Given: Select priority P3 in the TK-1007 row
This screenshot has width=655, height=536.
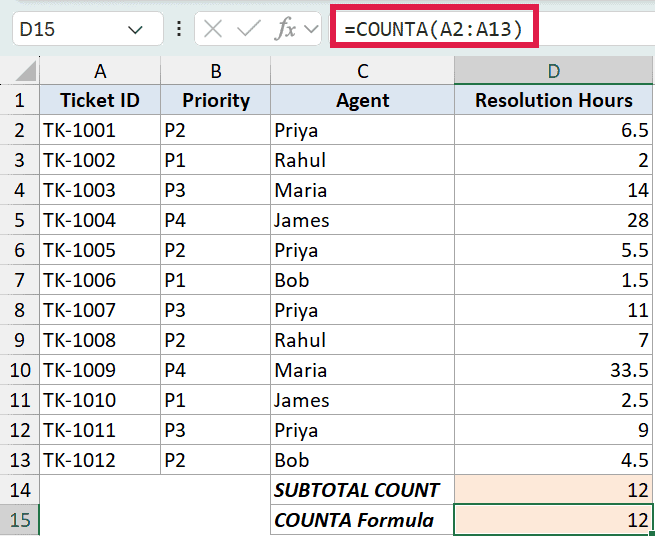Looking at the screenshot, I should coord(216,310).
